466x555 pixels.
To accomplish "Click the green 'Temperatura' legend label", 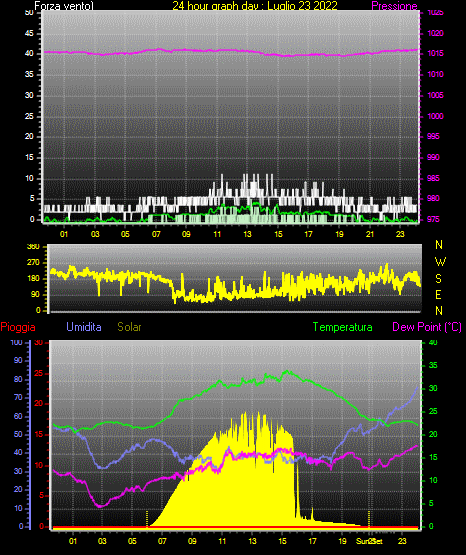I will (x=343, y=327).
